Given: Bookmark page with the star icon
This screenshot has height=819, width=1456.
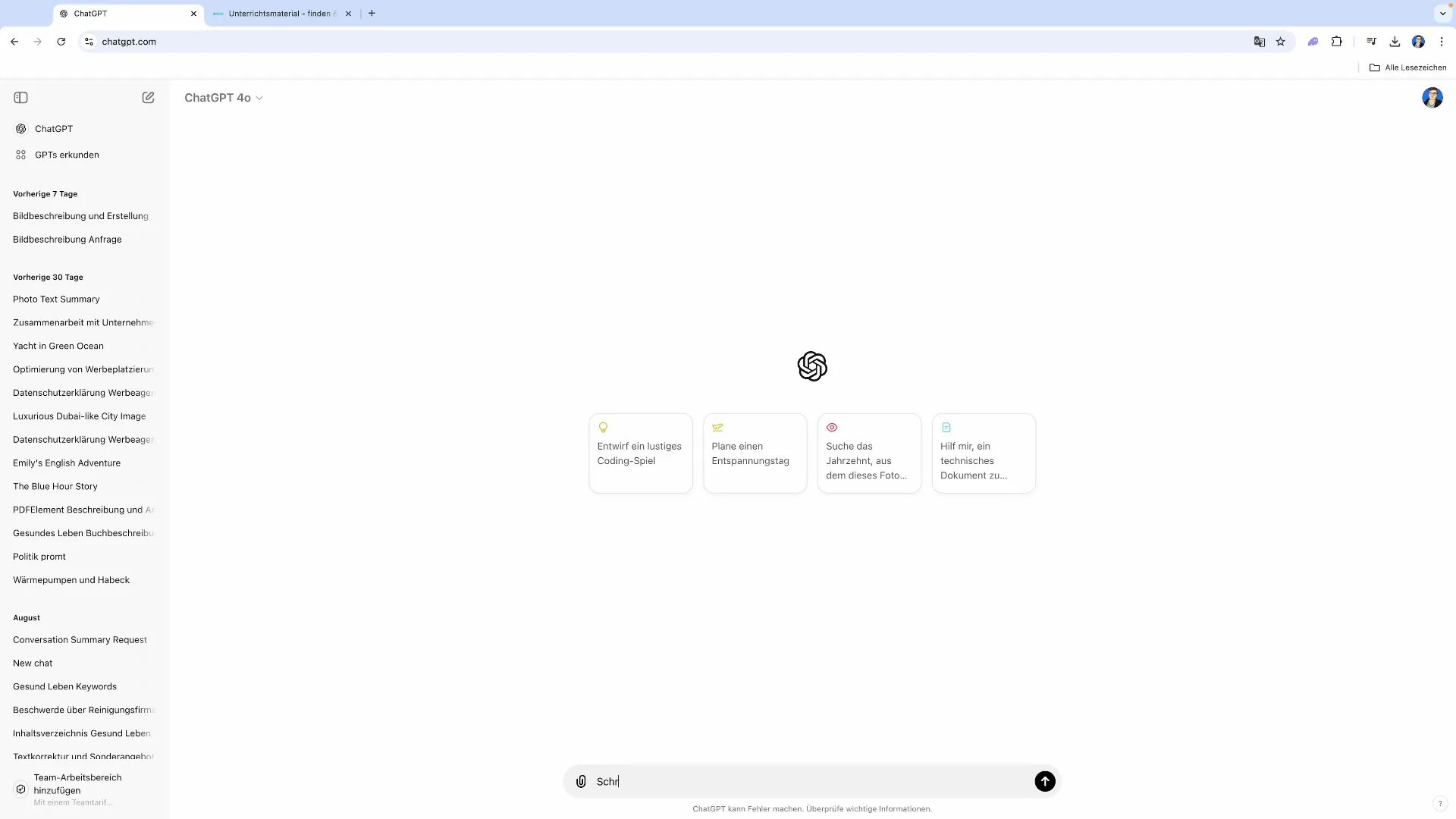Looking at the screenshot, I should [1281, 42].
